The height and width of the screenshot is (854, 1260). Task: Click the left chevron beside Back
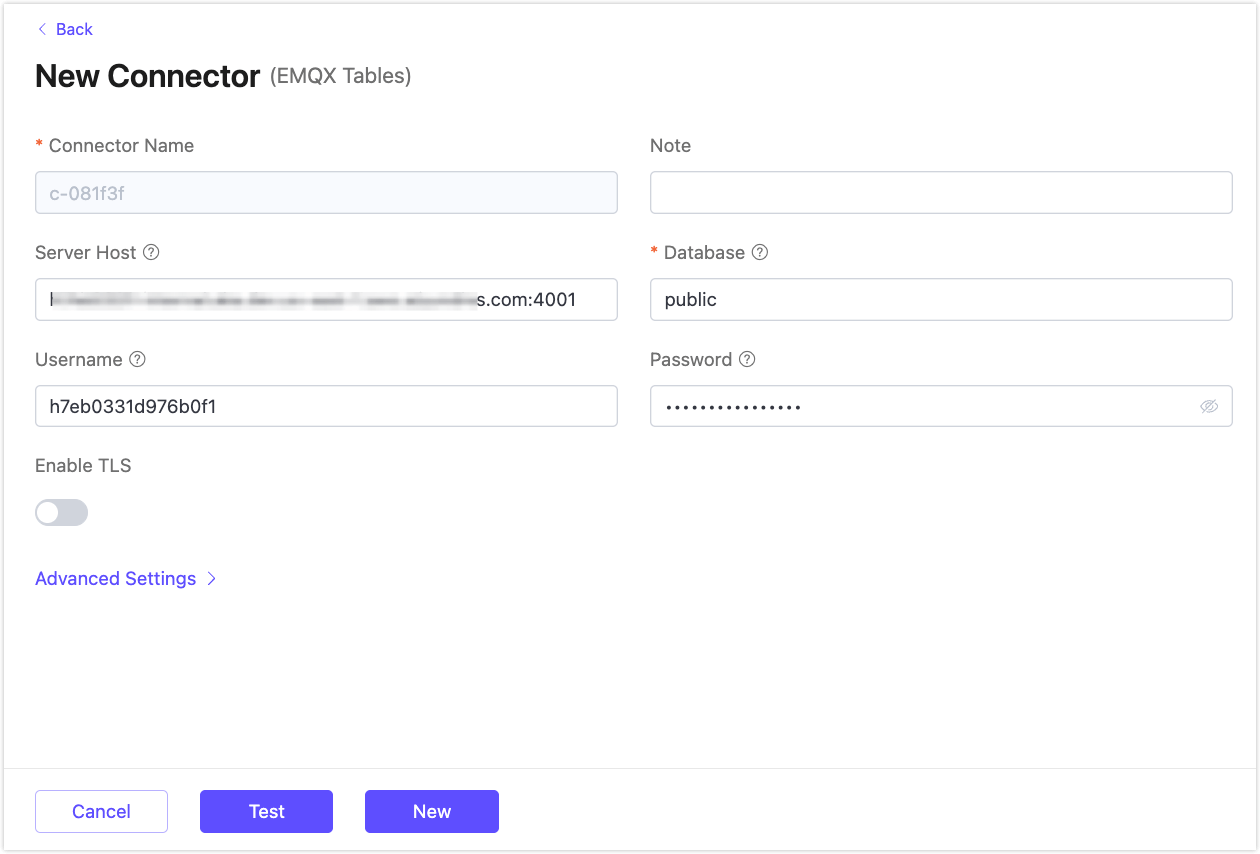(x=42, y=30)
